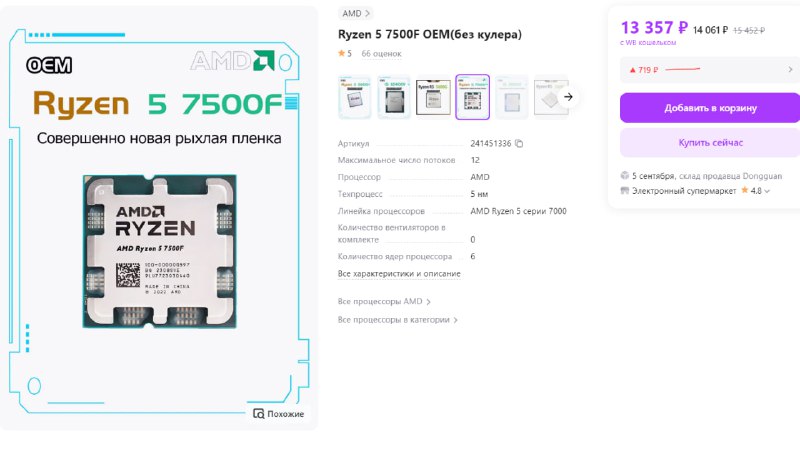Image resolution: width=800 pixels, height=453 pixels.
Task: Copy the article number 241451336
Action: coord(519,143)
